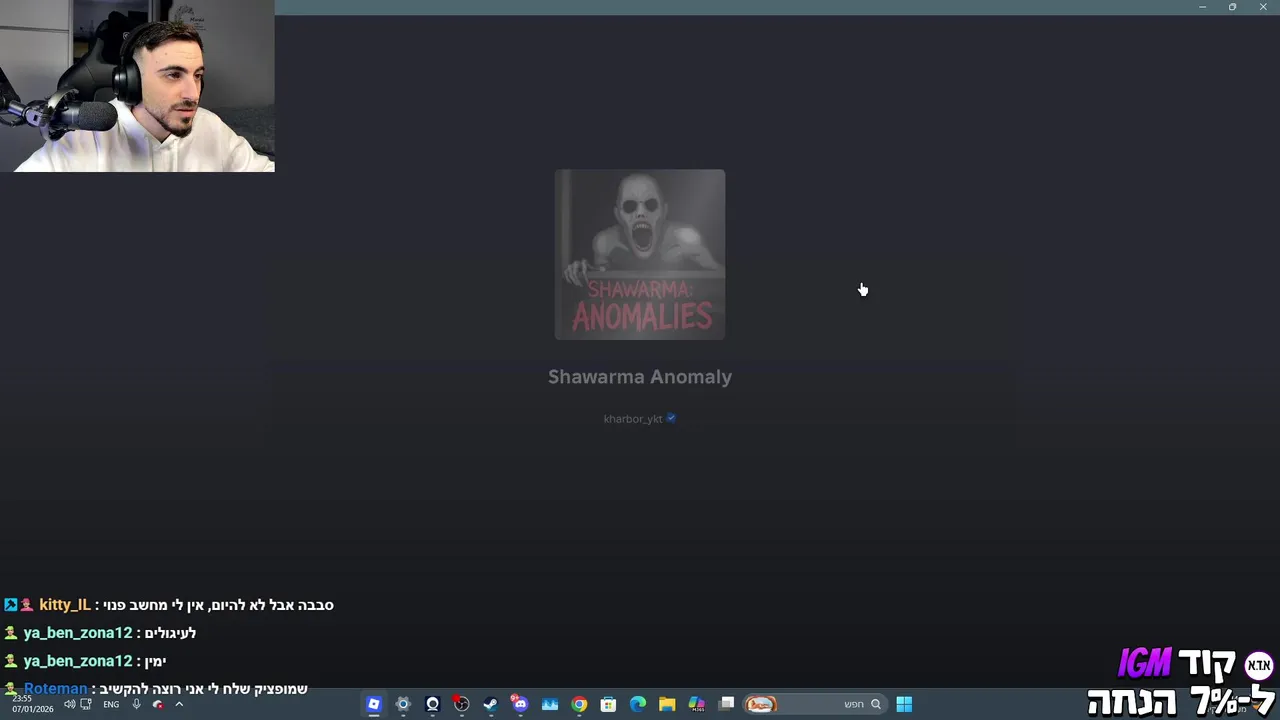Open the kharbor_ykt creator link
1280x720 pixels.
[x=633, y=419]
